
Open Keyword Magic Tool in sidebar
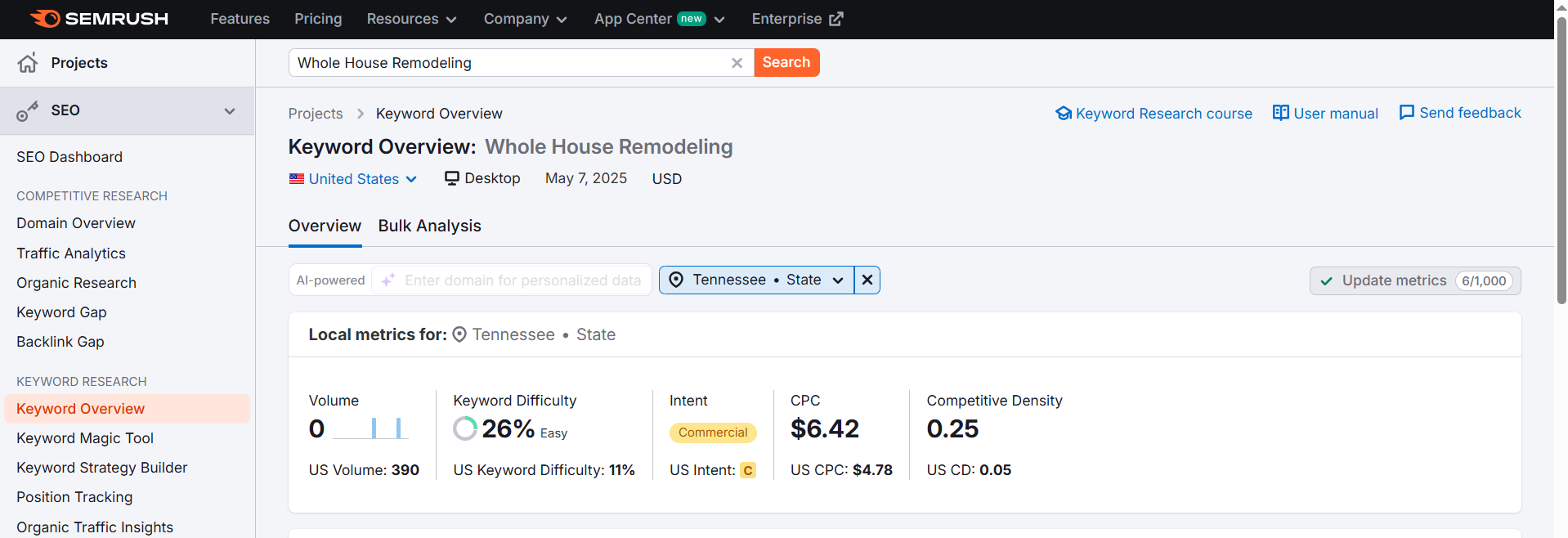pyautogui.click(x=85, y=438)
